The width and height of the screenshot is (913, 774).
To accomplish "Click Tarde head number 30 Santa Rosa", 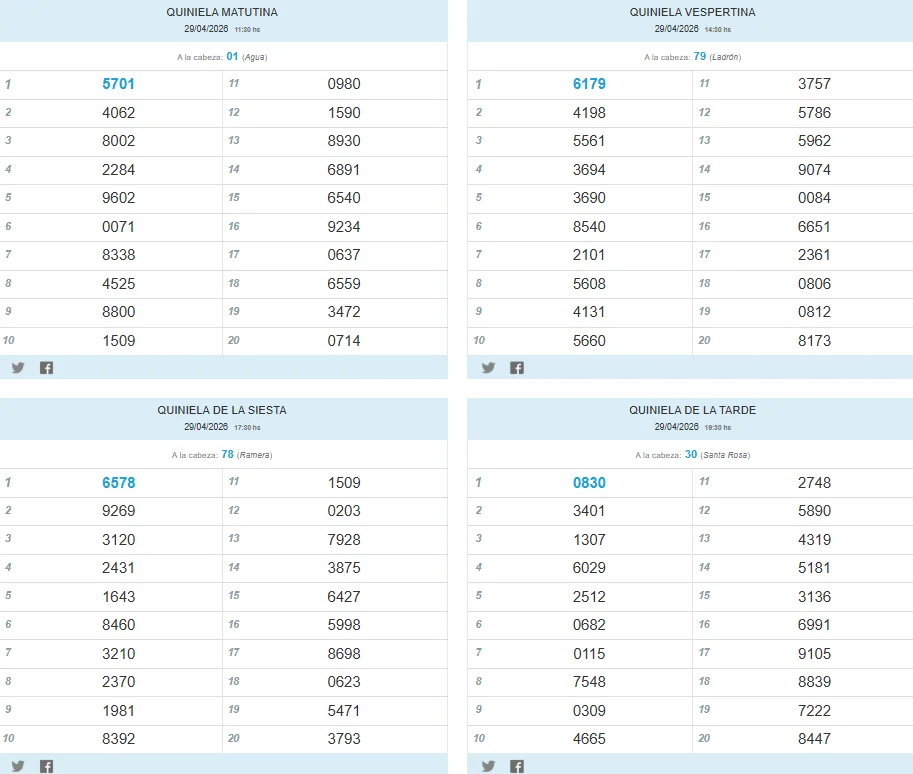I will pyautogui.click(x=717, y=454).
